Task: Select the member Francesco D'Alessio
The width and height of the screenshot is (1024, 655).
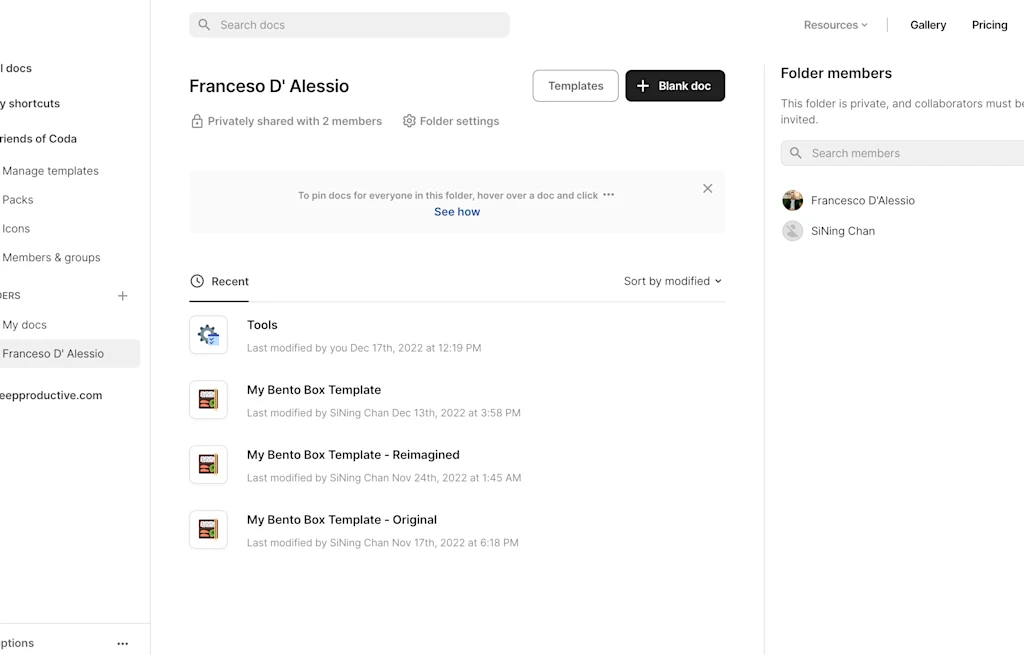Action: (863, 200)
